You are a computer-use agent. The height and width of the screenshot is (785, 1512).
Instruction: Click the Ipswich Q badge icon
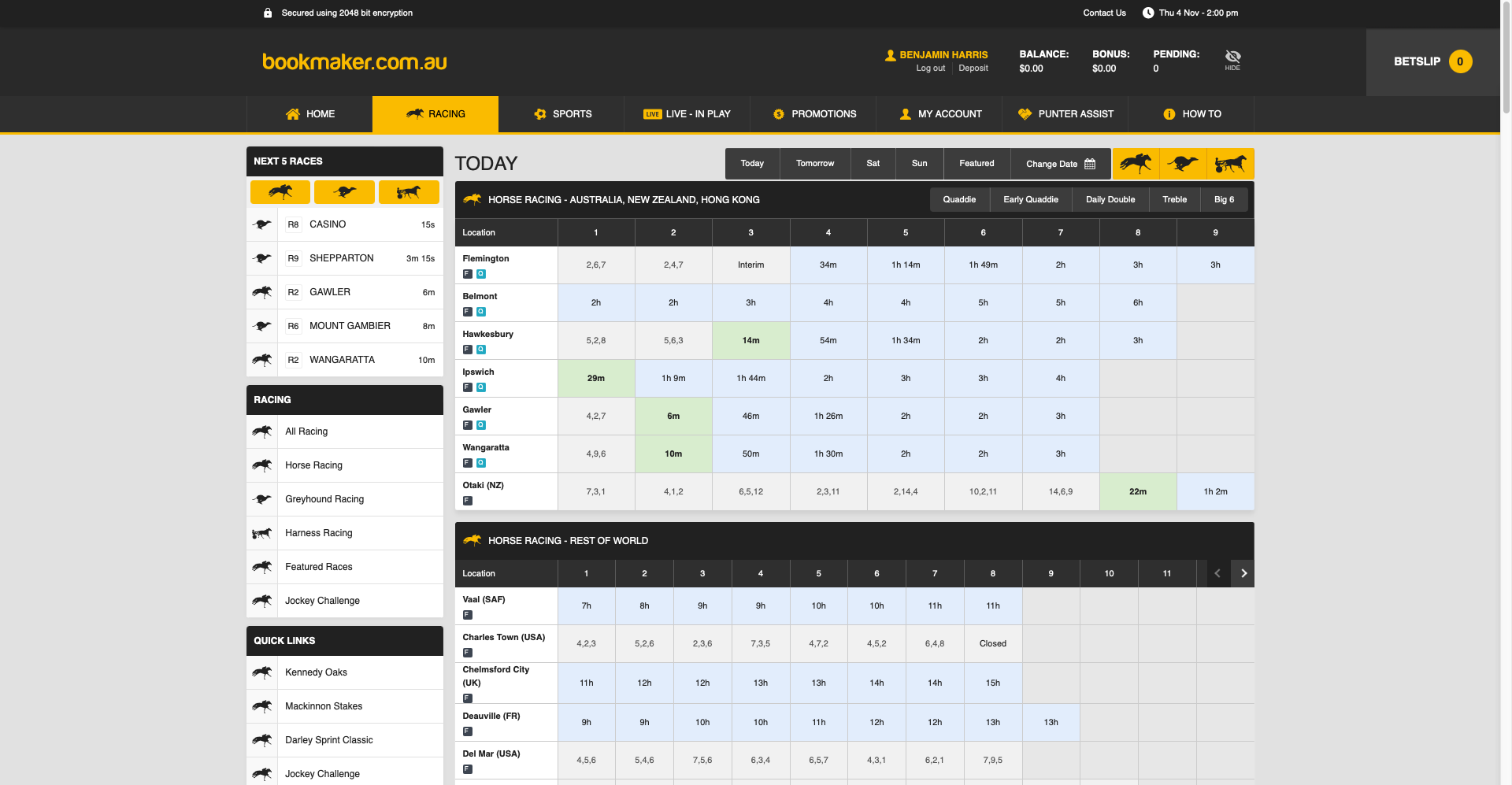pyautogui.click(x=481, y=387)
